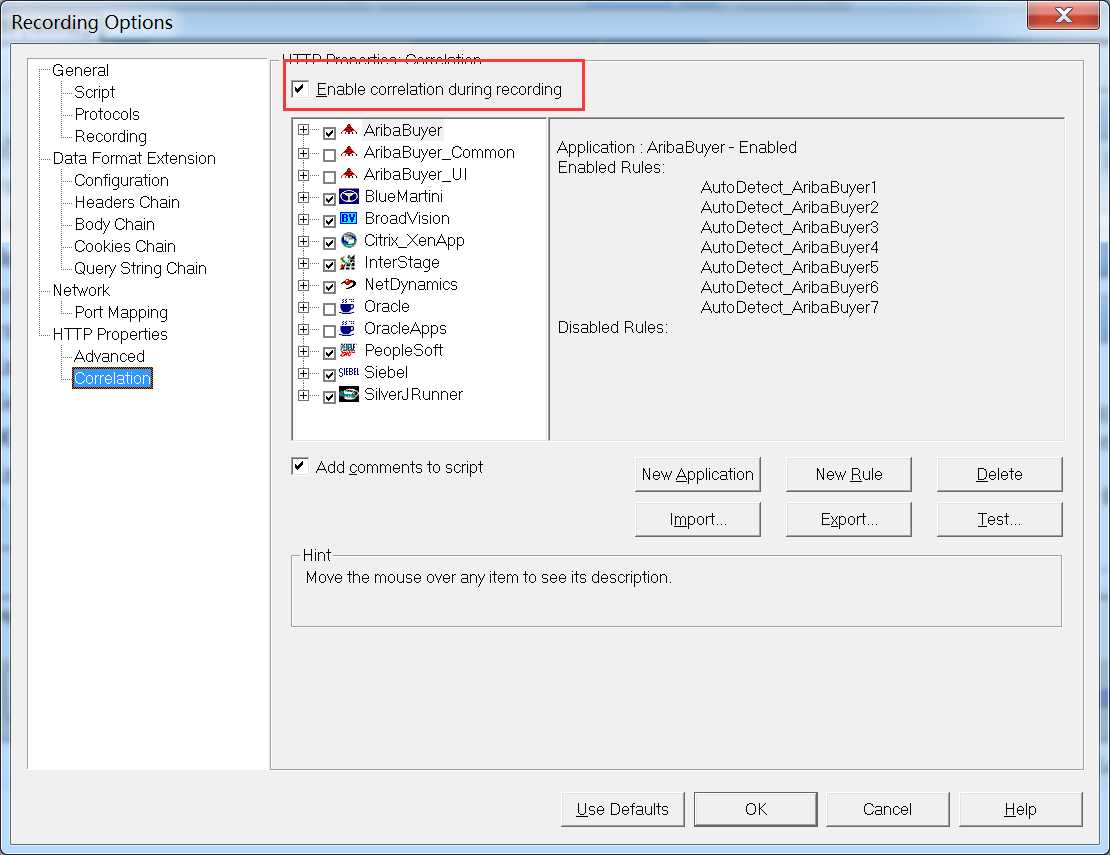Uncheck the InterStage checkbox
This screenshot has width=1110, height=855.
click(x=329, y=265)
